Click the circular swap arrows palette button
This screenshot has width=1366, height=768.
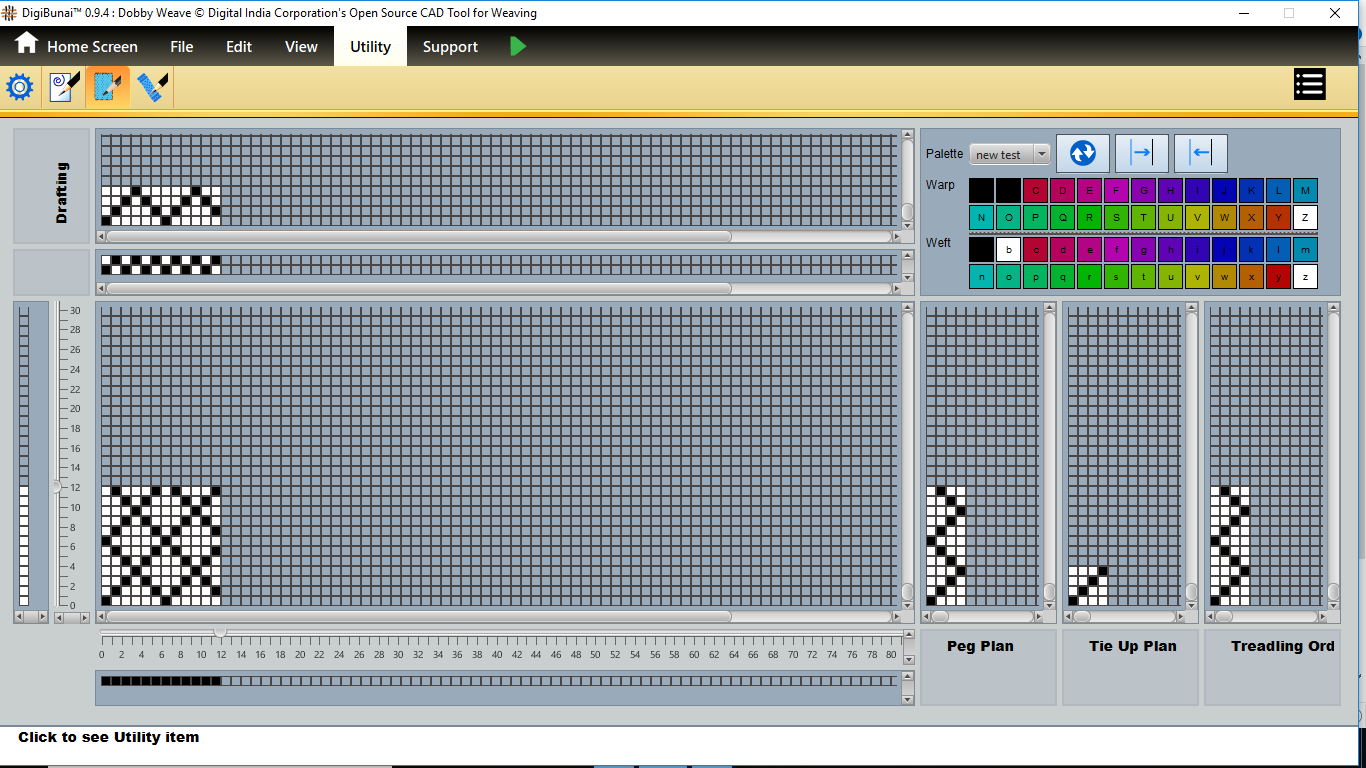(x=1083, y=153)
